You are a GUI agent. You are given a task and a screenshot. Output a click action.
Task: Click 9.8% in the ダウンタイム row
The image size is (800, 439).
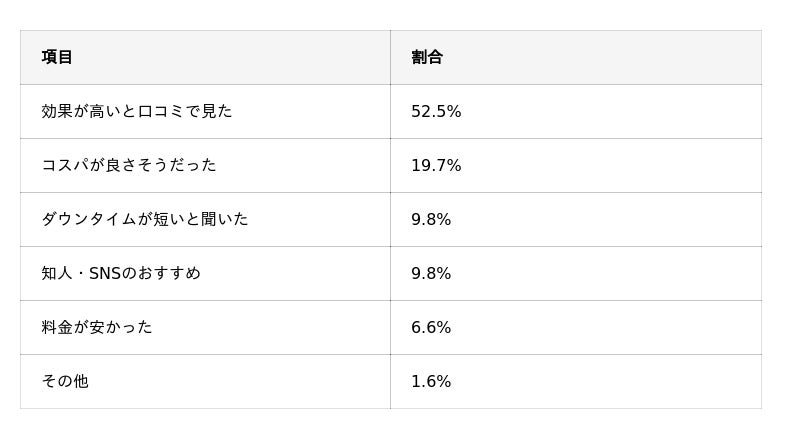431,219
